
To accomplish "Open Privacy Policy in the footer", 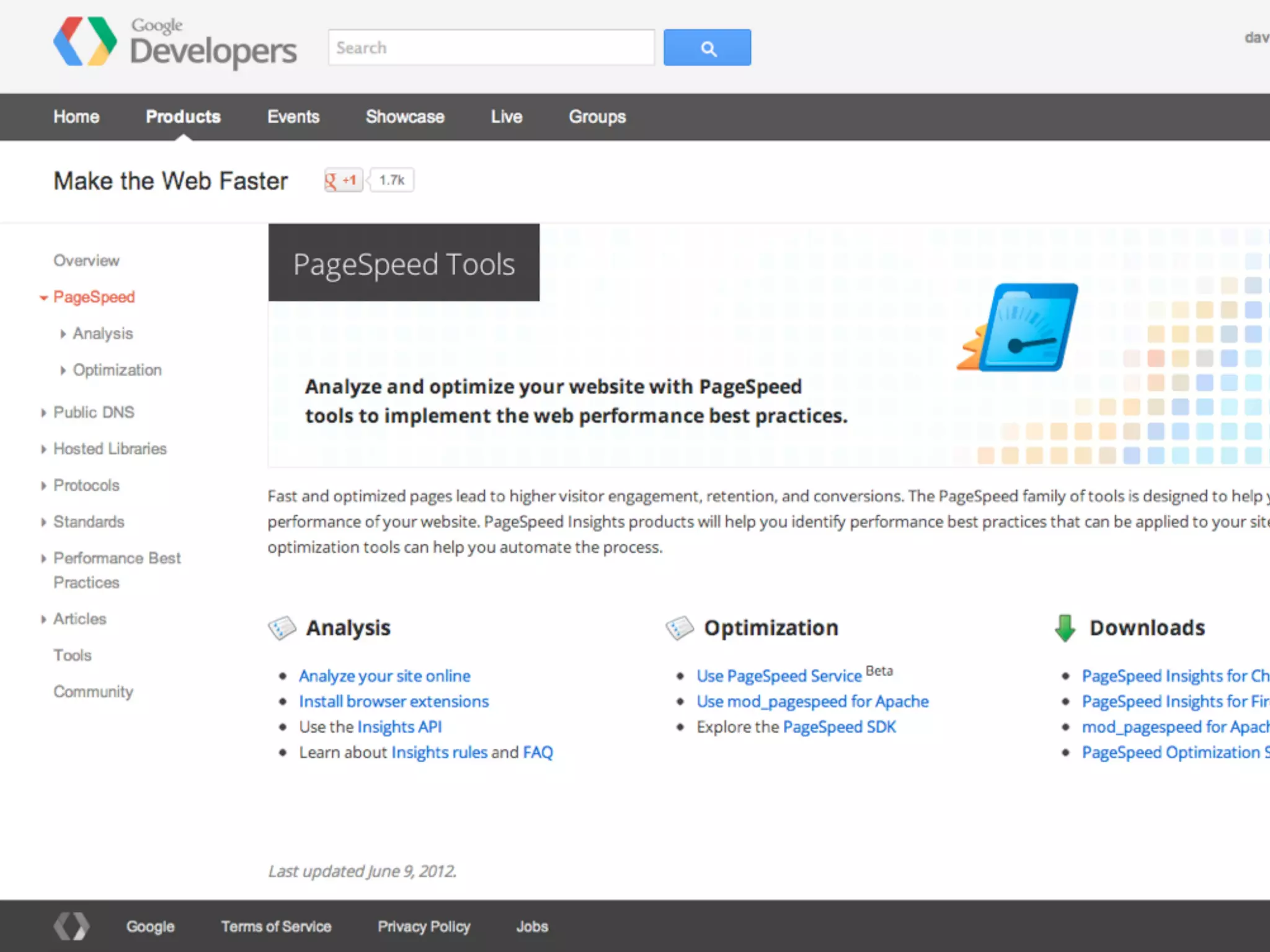I will [x=424, y=927].
